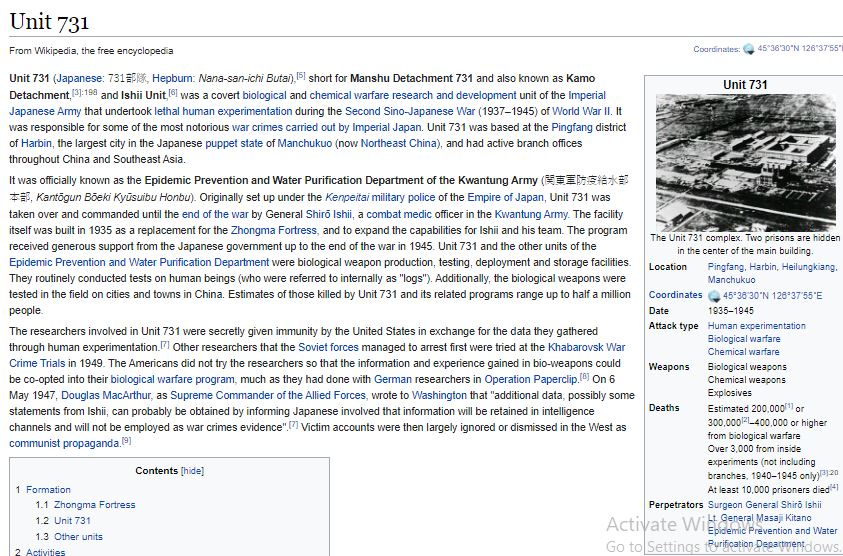Viewport: 843px width, 556px height.
Task: Jump to citation [5] after Butai
Action: 301,76
